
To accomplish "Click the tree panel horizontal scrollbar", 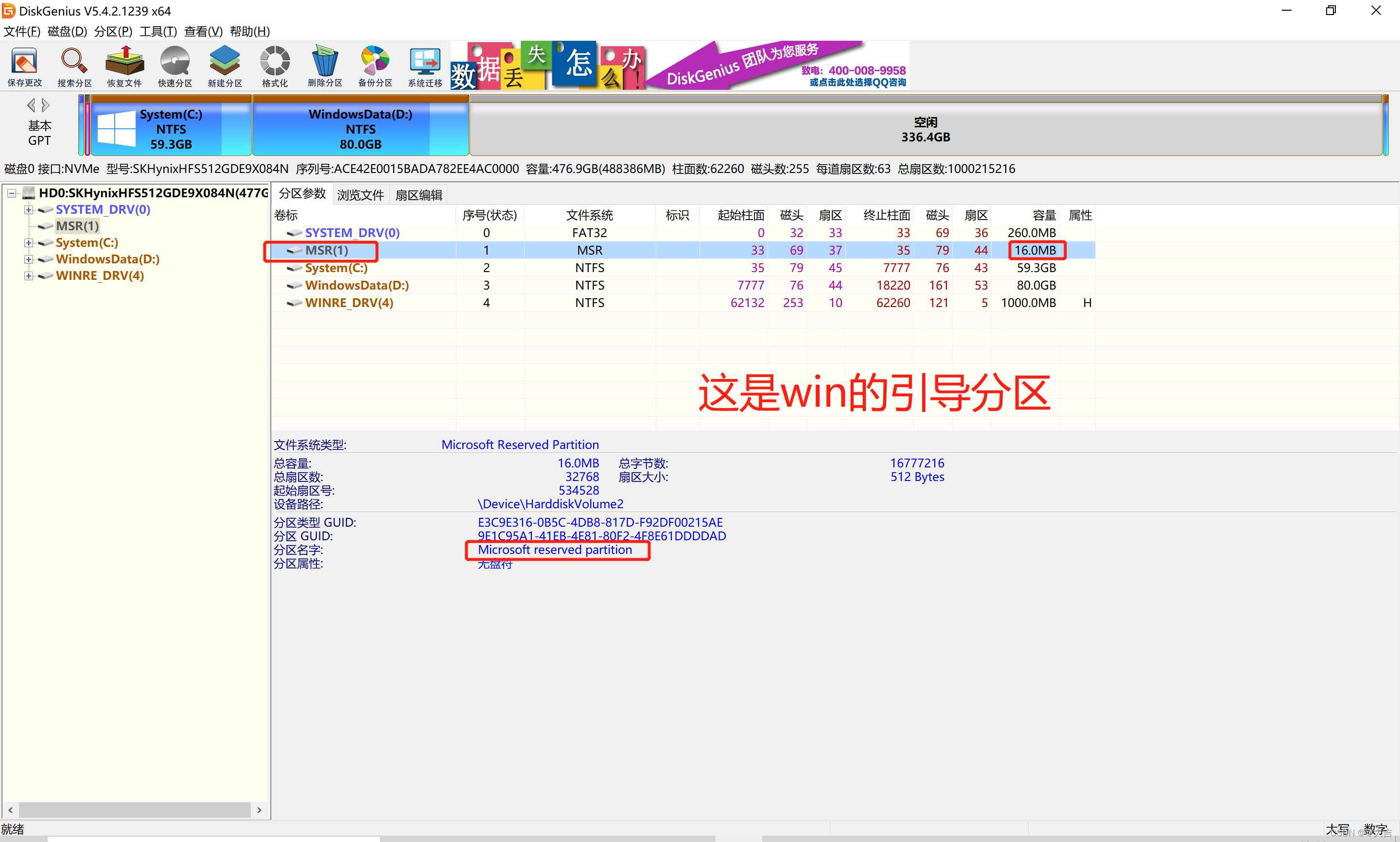I will [x=135, y=809].
